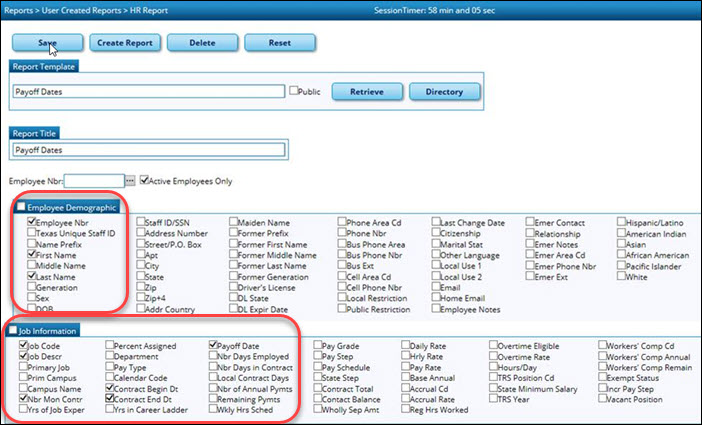702x425 pixels.
Task: Check the Sex checkbox
Action: pos(31,297)
